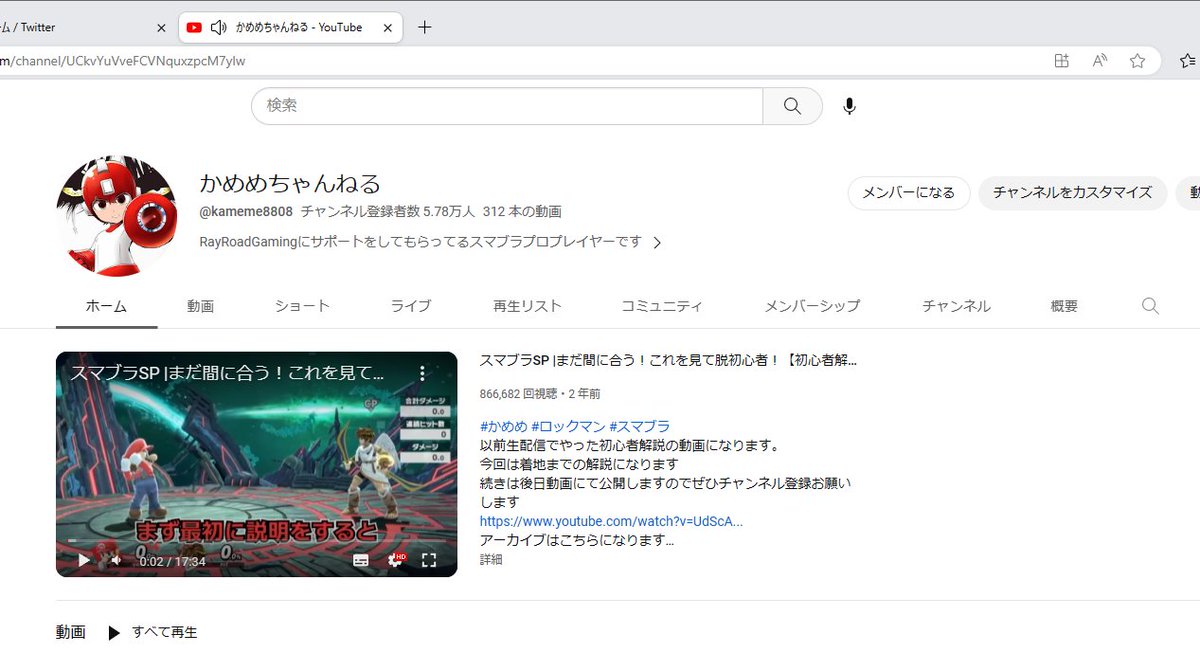Click the 312 本の動画 count

pyautogui.click(x=522, y=212)
